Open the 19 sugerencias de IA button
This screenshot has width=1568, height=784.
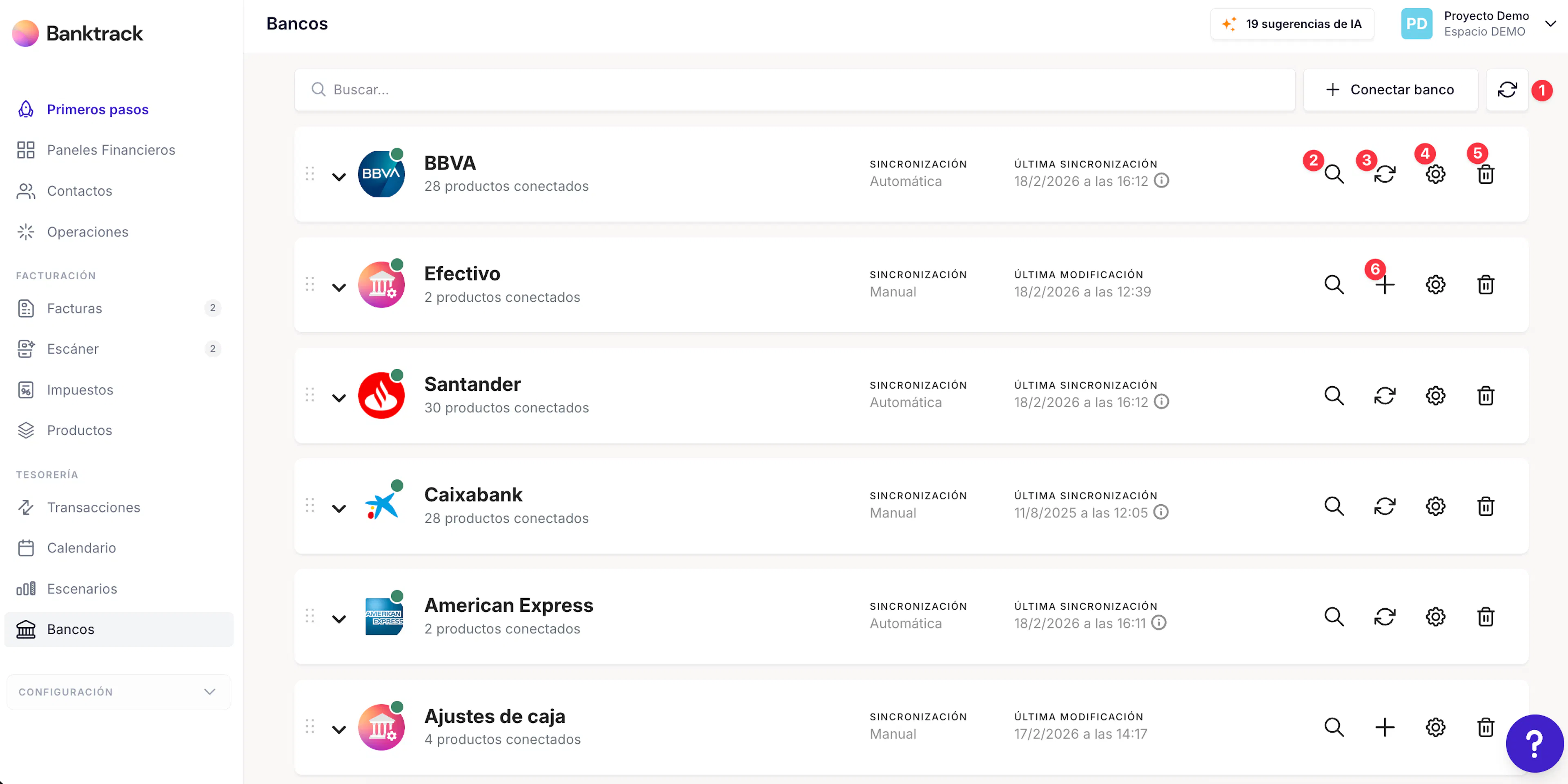pyautogui.click(x=1292, y=24)
